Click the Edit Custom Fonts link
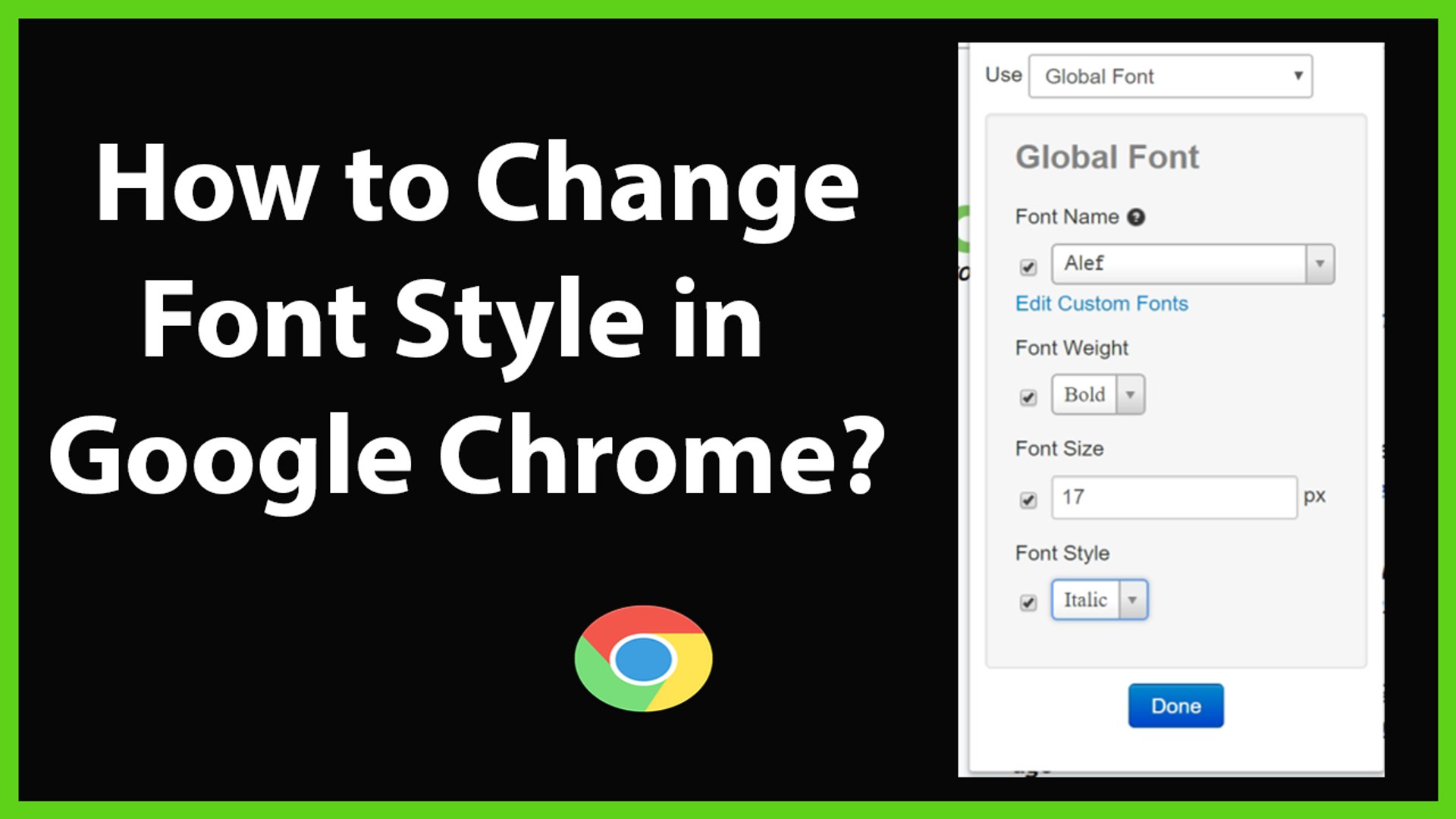Screen dimensions: 1456x819 coord(1101,303)
